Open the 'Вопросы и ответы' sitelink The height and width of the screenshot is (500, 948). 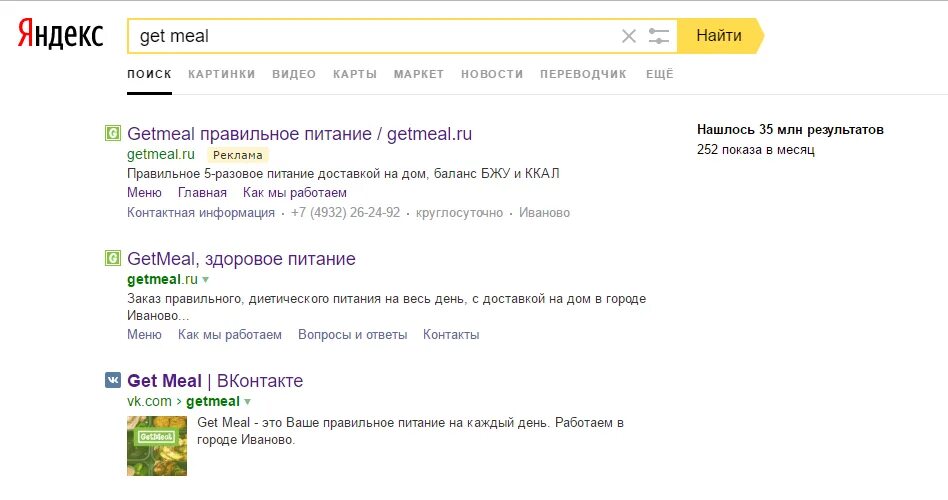coord(352,335)
